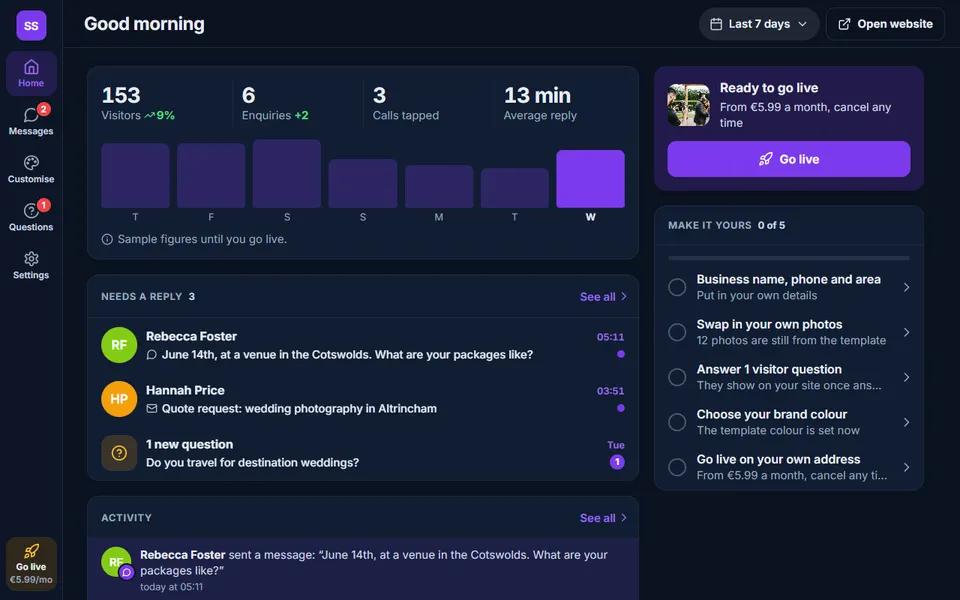Click the Go live €5.99/mo sidebar tile

click(x=31, y=564)
